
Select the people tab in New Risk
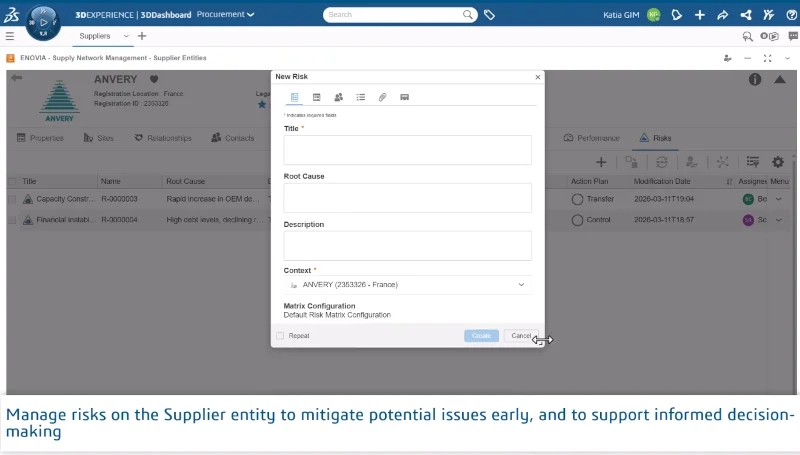click(x=338, y=97)
